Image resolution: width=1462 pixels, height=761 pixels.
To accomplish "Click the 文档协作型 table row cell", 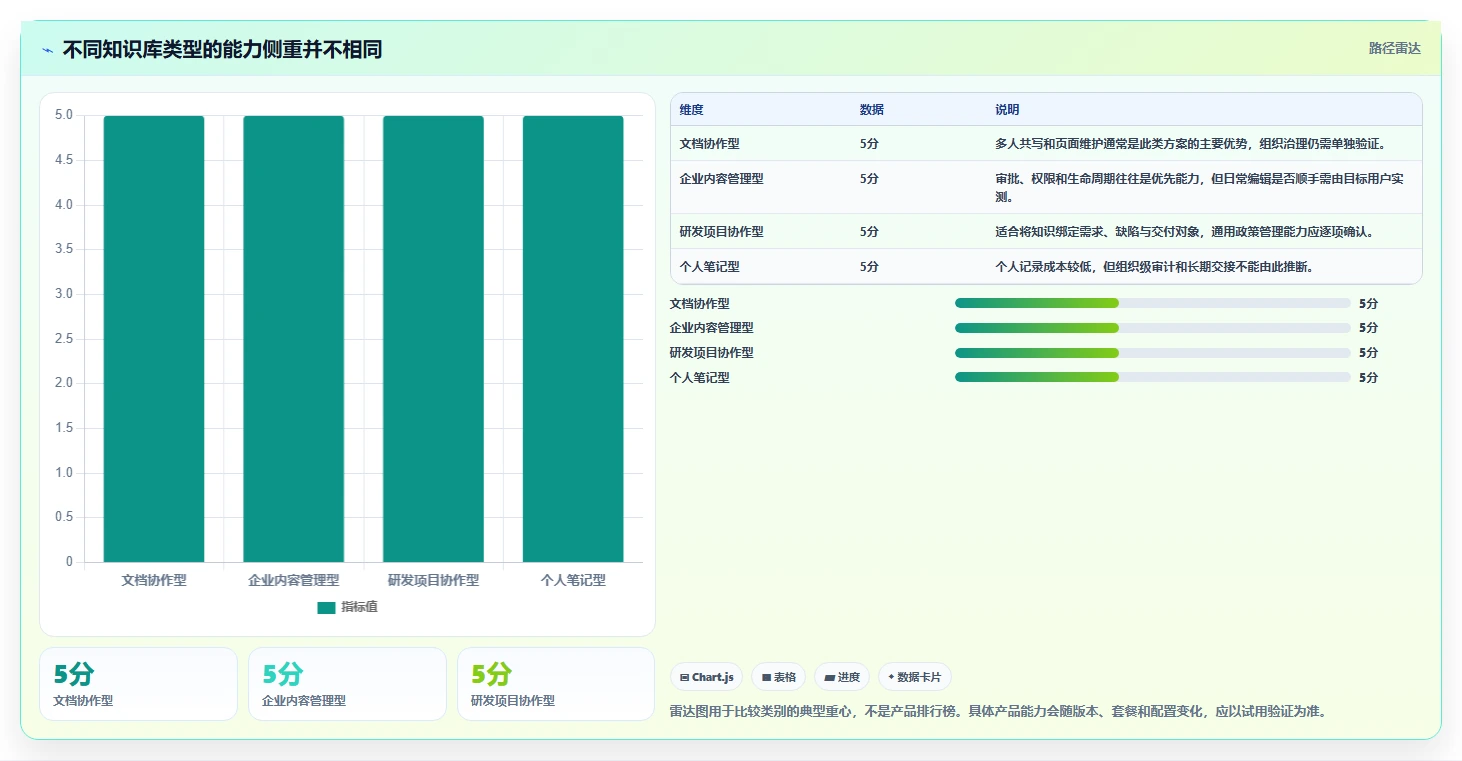I will pos(710,144).
